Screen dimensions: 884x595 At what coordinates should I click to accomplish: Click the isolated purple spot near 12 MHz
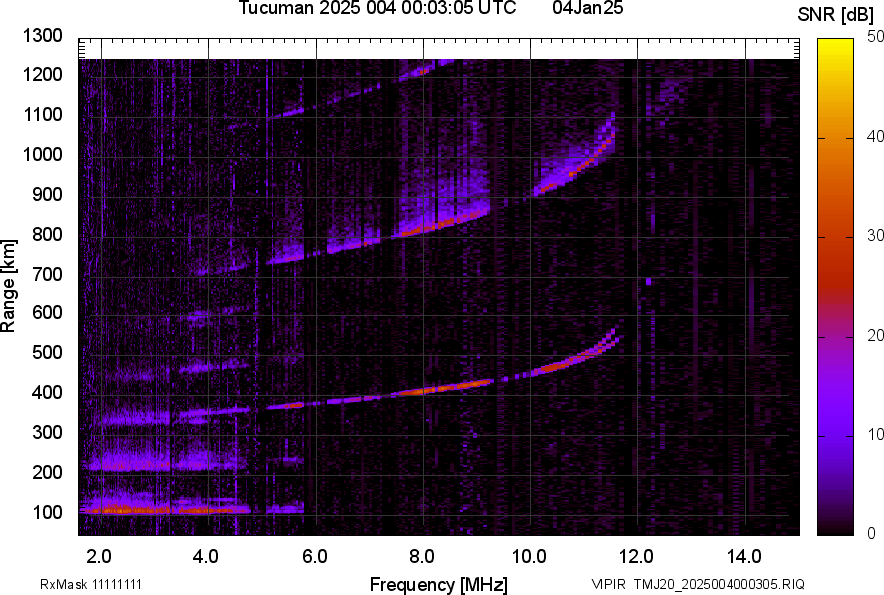click(648, 281)
